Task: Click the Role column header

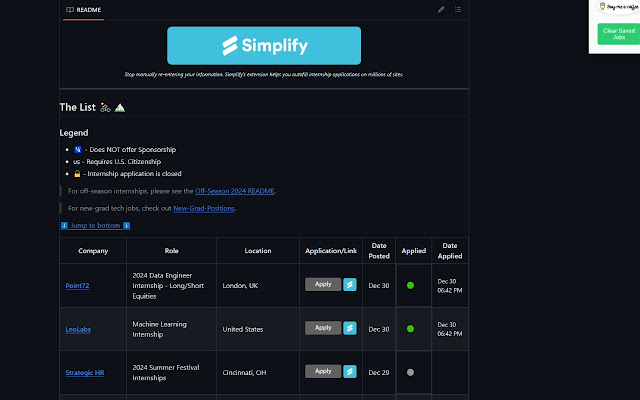Action: click(171, 251)
